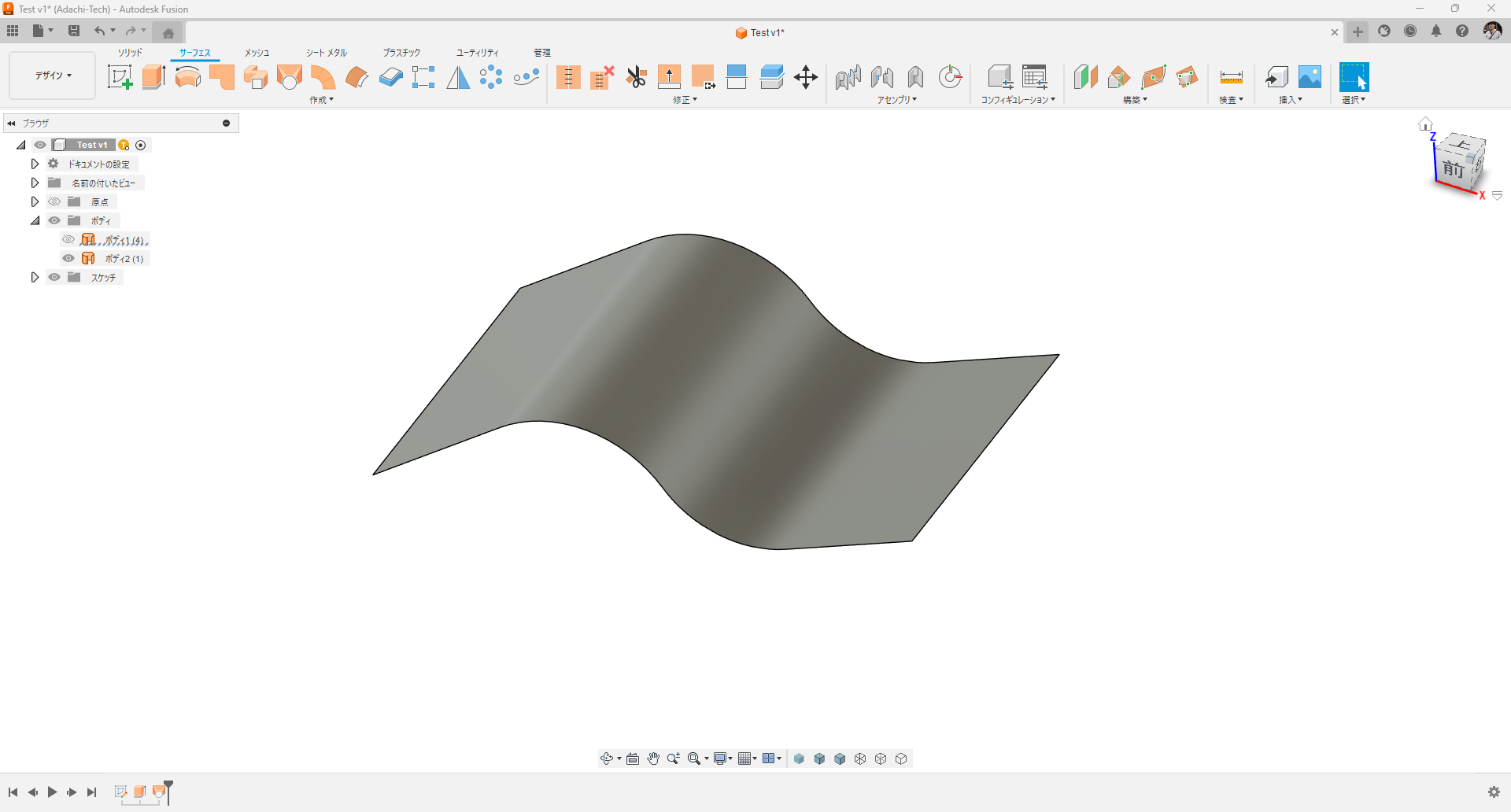The width and height of the screenshot is (1511, 812).
Task: Open the メッシュ tab
Action: pyautogui.click(x=257, y=53)
